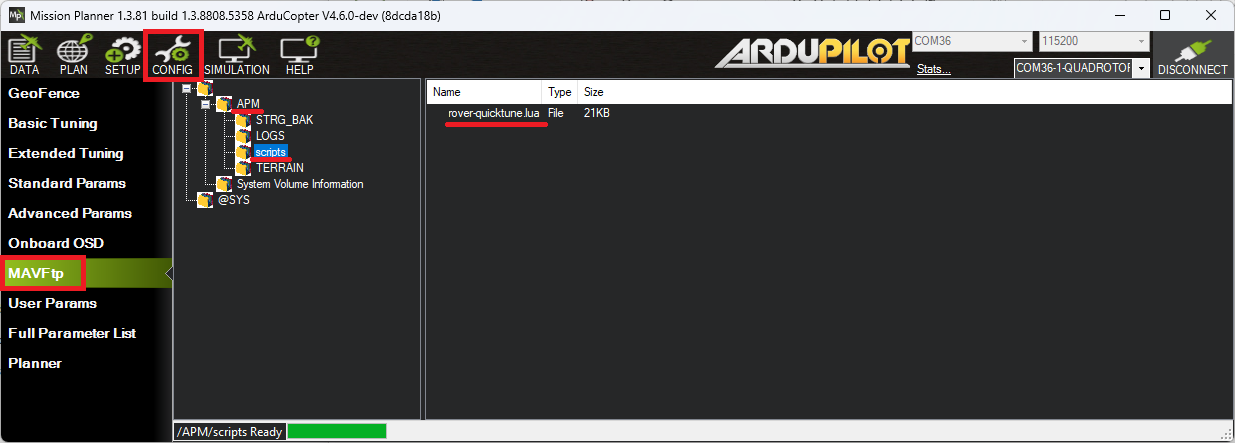Image resolution: width=1235 pixels, height=443 pixels.
Task: Go to Extended Tuning page
Action: point(66,153)
